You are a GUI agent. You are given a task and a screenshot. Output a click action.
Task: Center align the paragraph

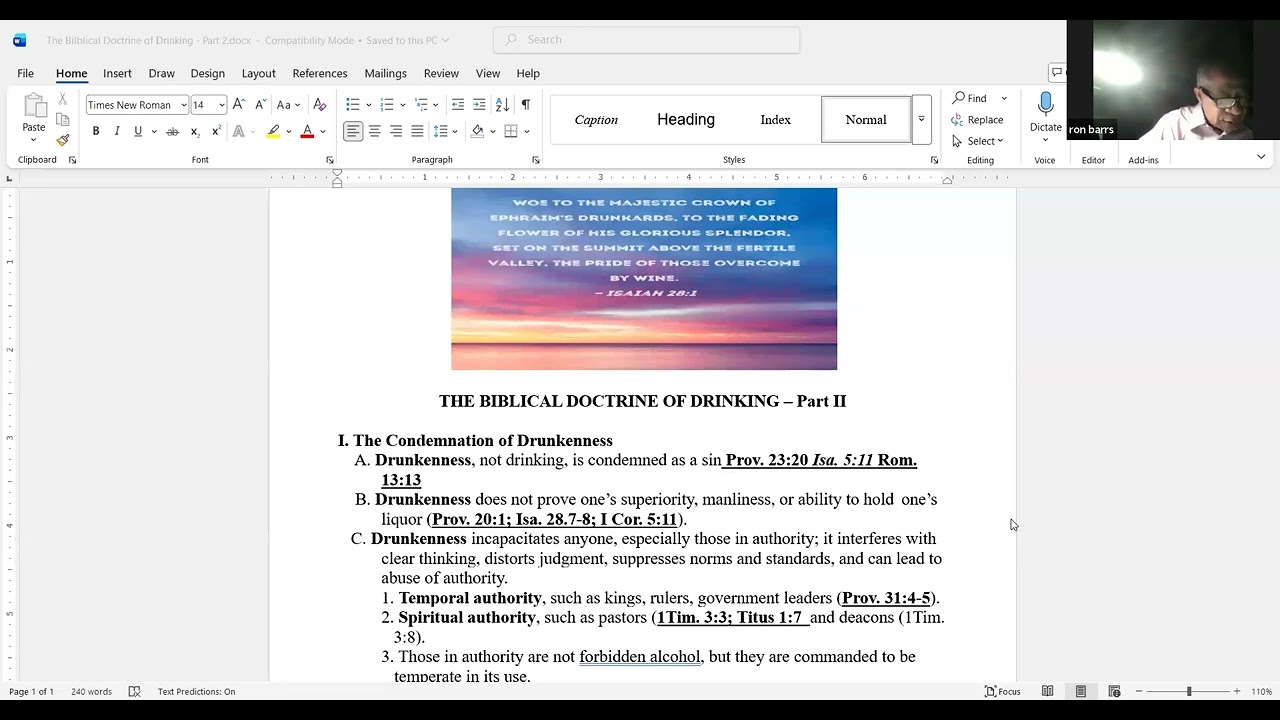click(x=374, y=132)
